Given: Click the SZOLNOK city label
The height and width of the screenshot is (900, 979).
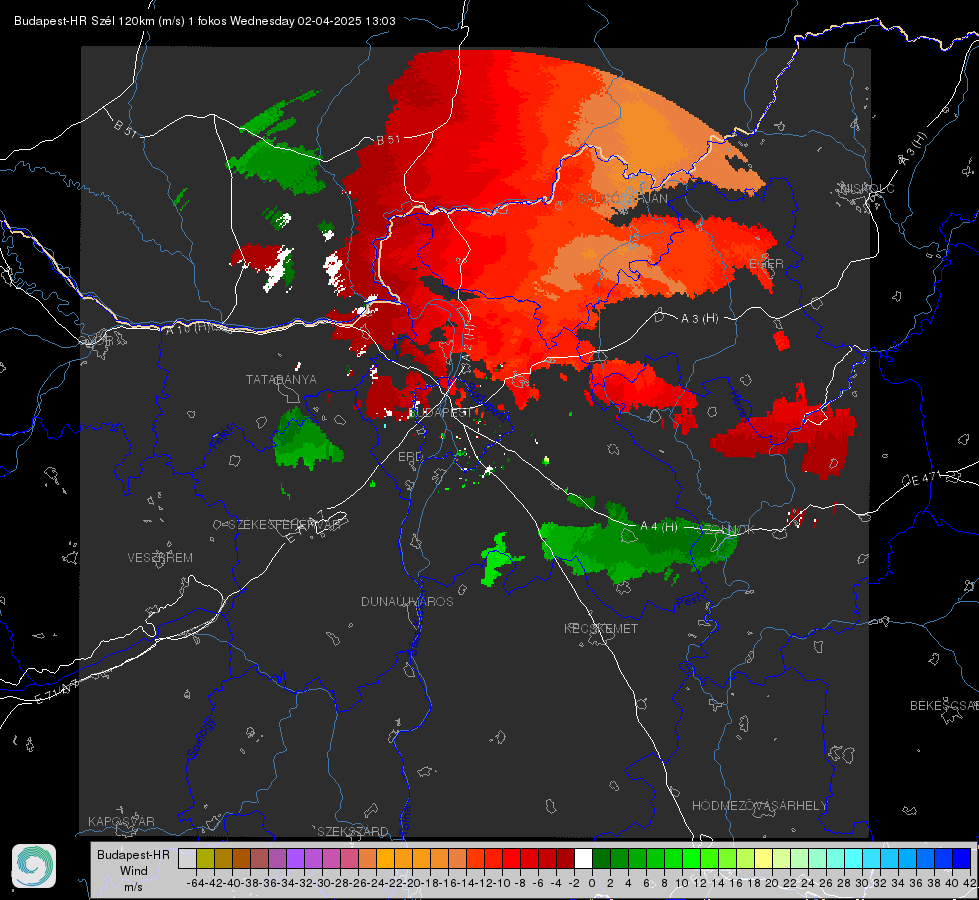Looking at the screenshot, I should 728,529.
